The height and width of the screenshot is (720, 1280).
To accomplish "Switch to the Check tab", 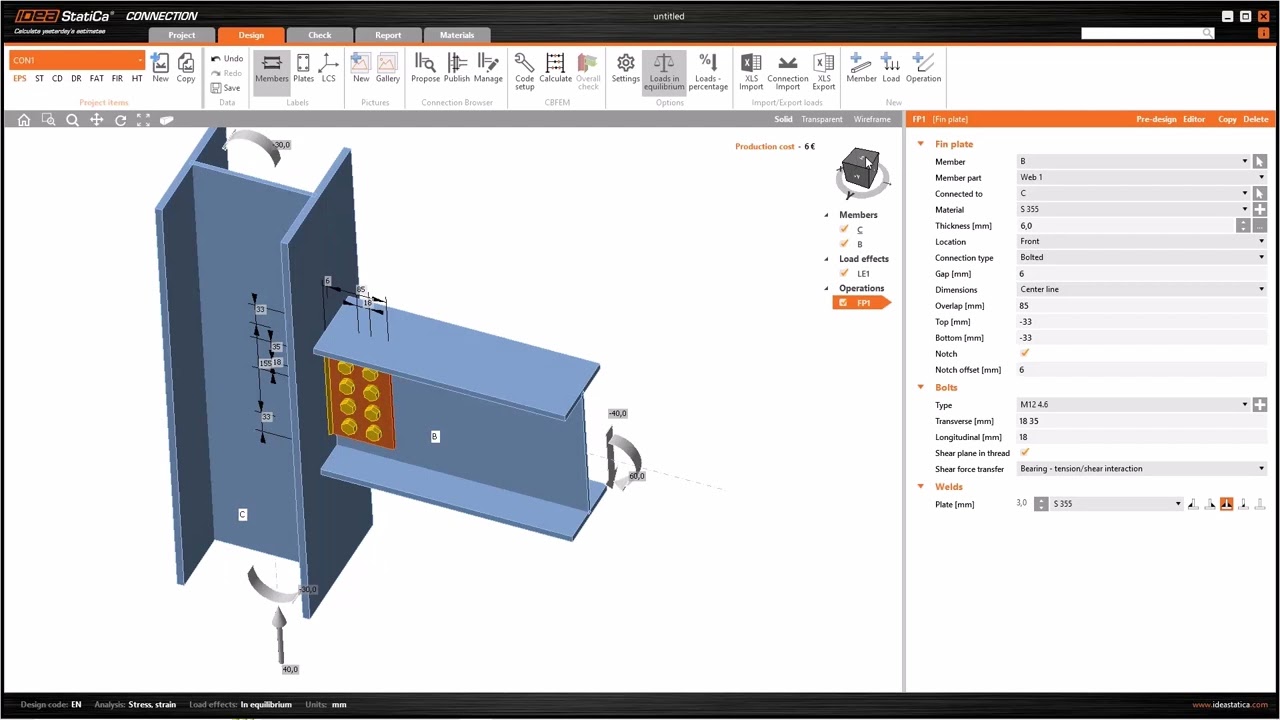I will click(320, 35).
